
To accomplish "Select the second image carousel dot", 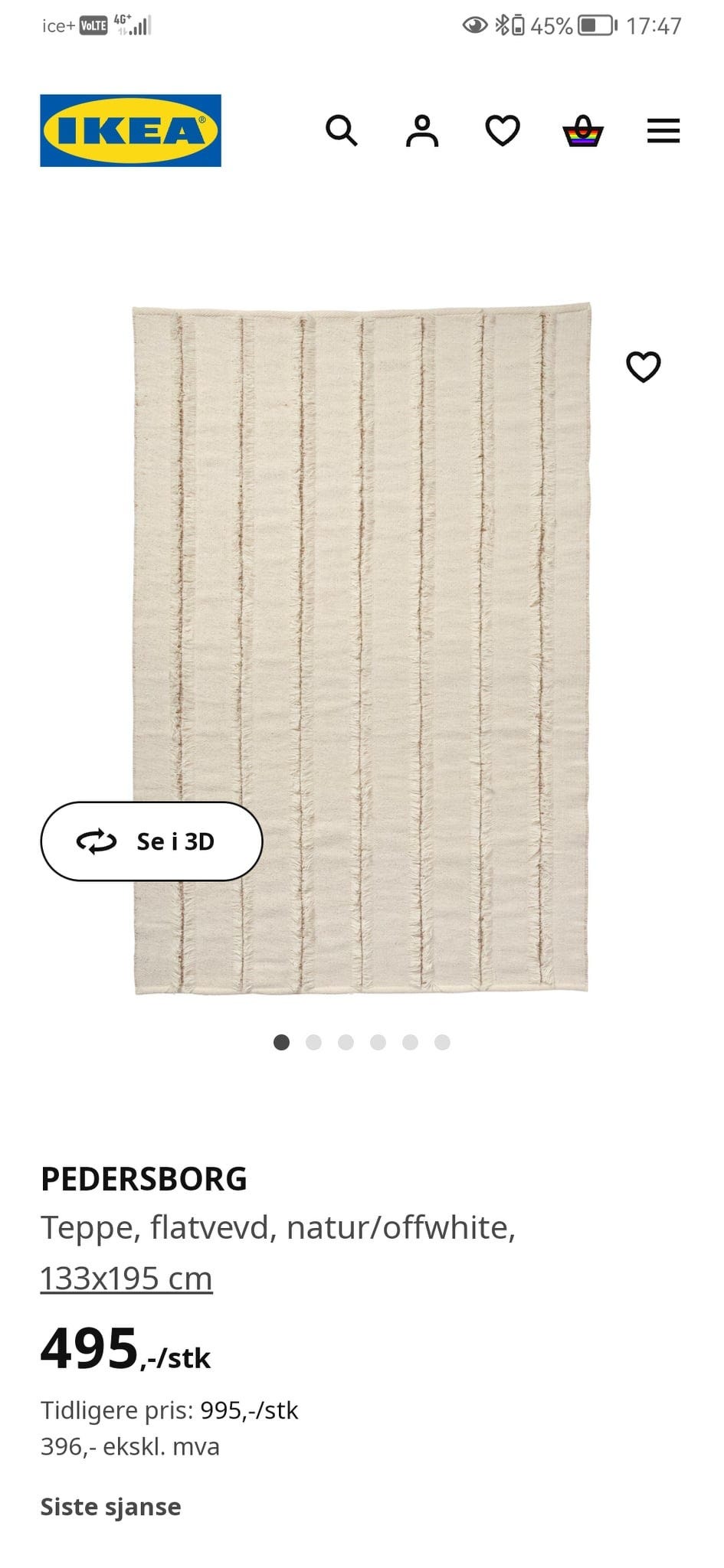I will tap(313, 1042).
